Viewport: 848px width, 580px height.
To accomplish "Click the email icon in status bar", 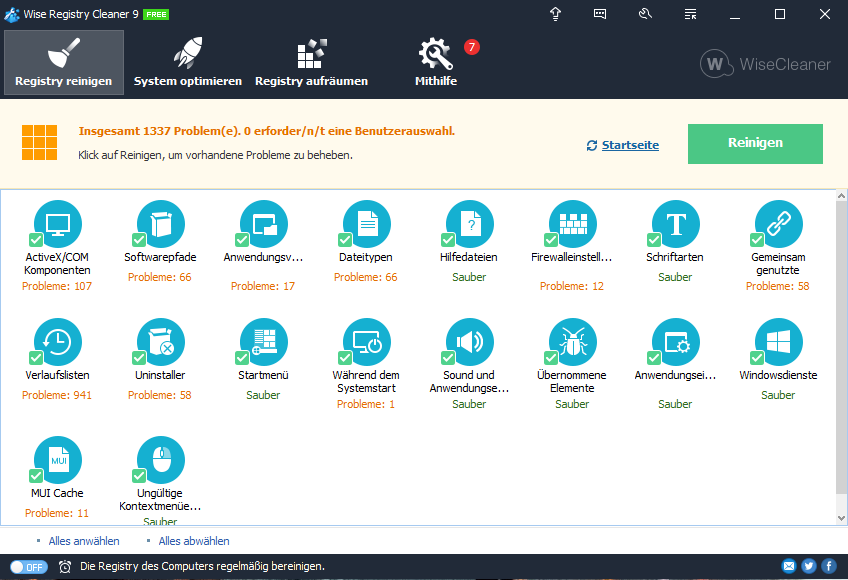I will coord(789,566).
